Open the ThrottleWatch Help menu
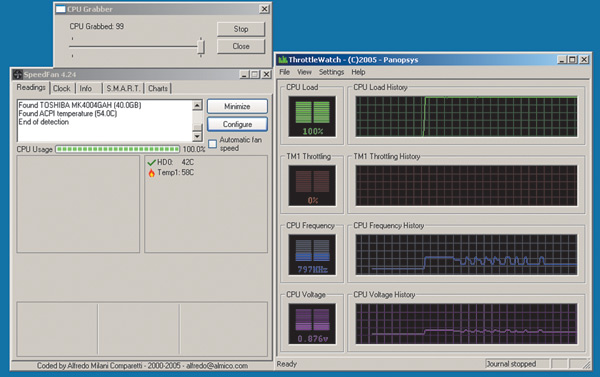 click(358, 72)
